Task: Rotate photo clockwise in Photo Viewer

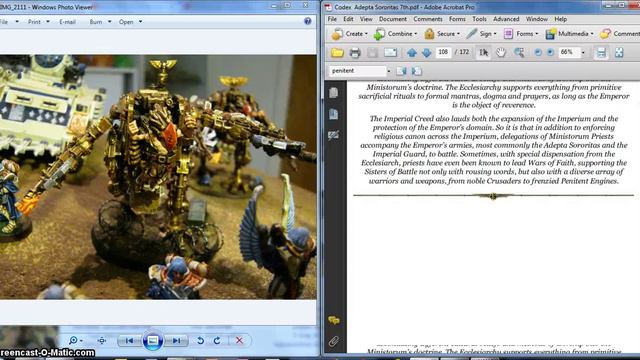Action: pos(217,340)
